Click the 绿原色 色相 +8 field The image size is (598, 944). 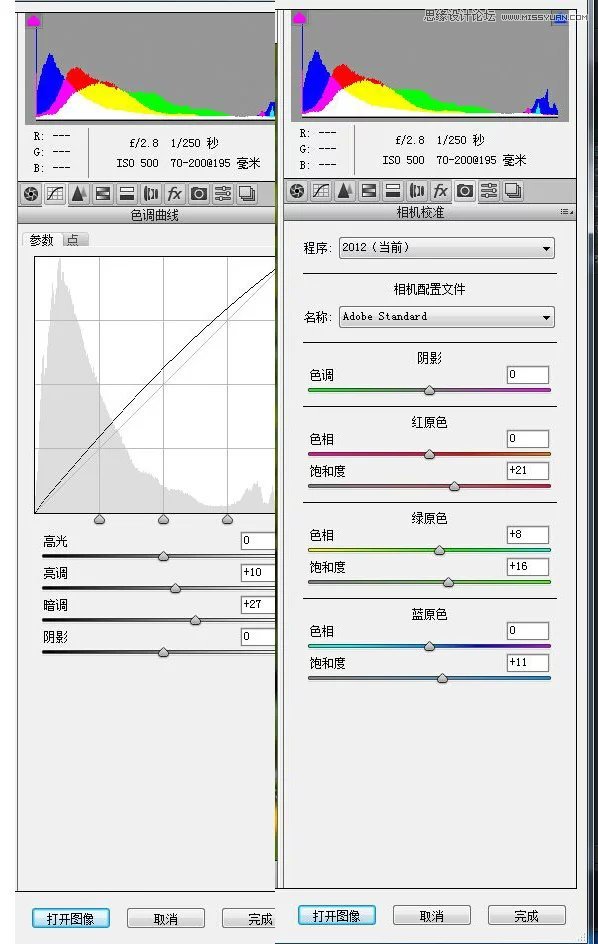528,535
